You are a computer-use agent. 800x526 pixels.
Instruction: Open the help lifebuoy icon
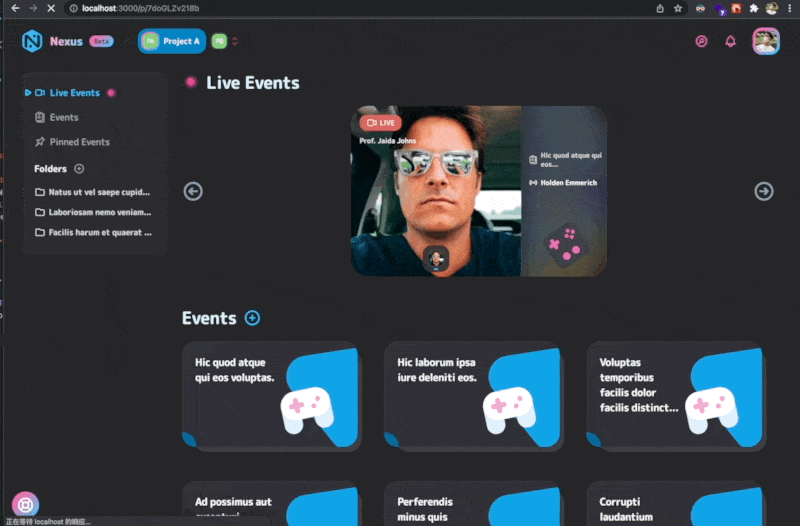(x=25, y=504)
